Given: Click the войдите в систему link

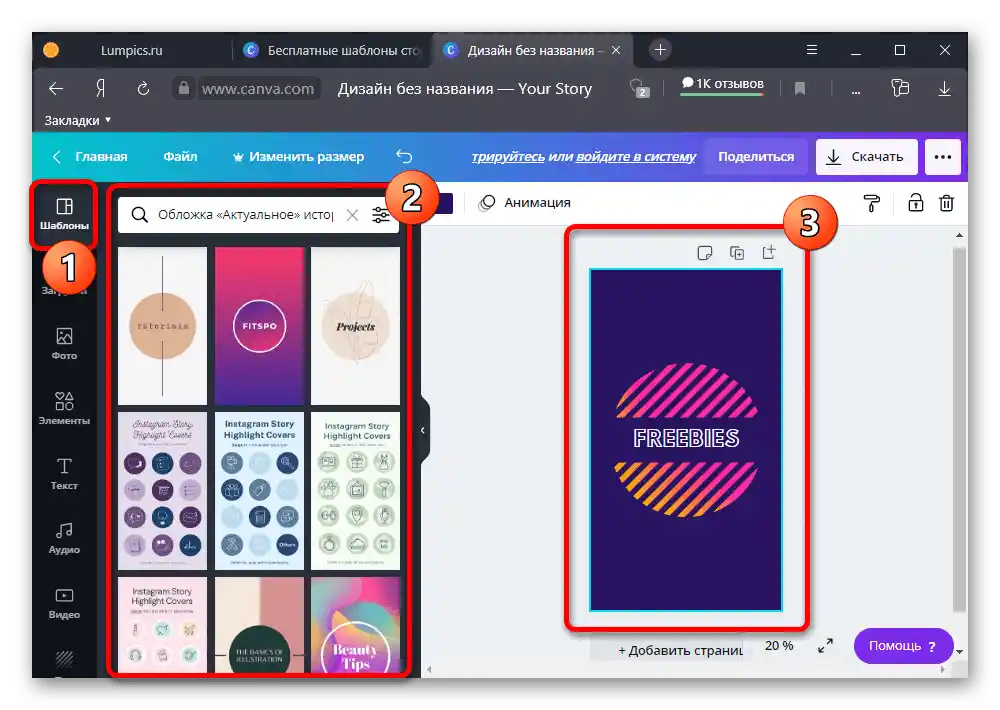Looking at the screenshot, I should point(636,157).
